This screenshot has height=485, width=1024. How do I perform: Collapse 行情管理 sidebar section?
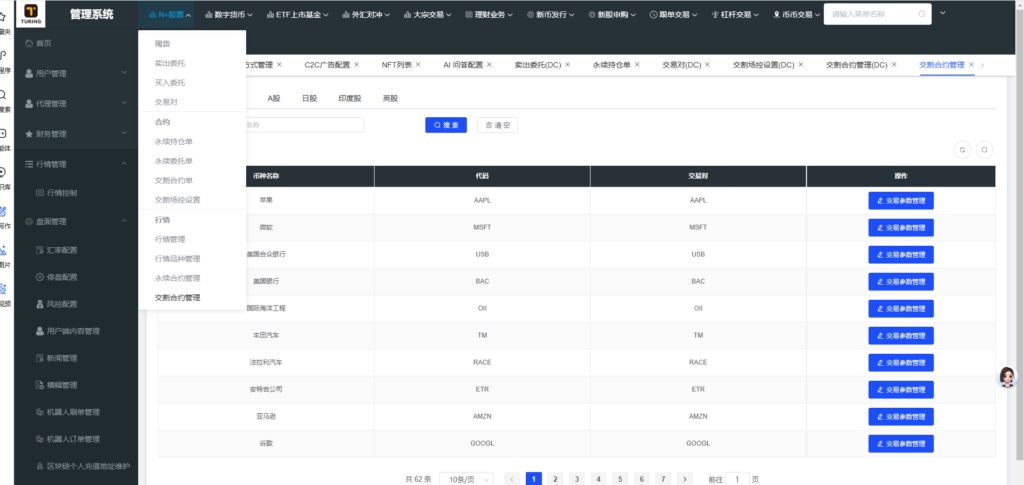(x=76, y=164)
